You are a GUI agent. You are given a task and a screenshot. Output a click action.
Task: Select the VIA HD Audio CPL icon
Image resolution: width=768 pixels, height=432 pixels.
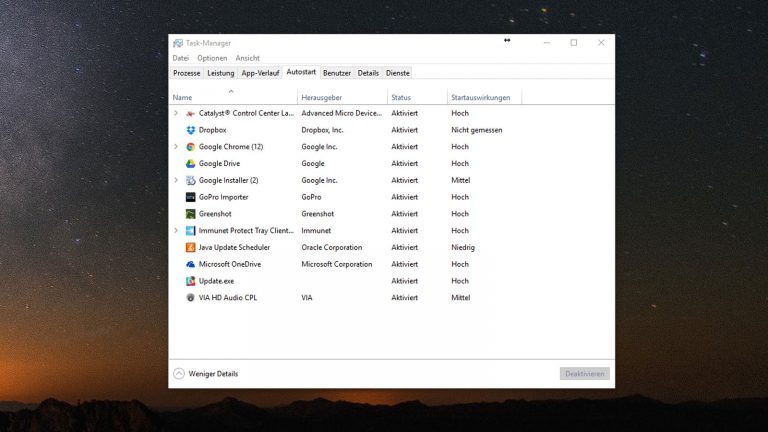(x=190, y=298)
